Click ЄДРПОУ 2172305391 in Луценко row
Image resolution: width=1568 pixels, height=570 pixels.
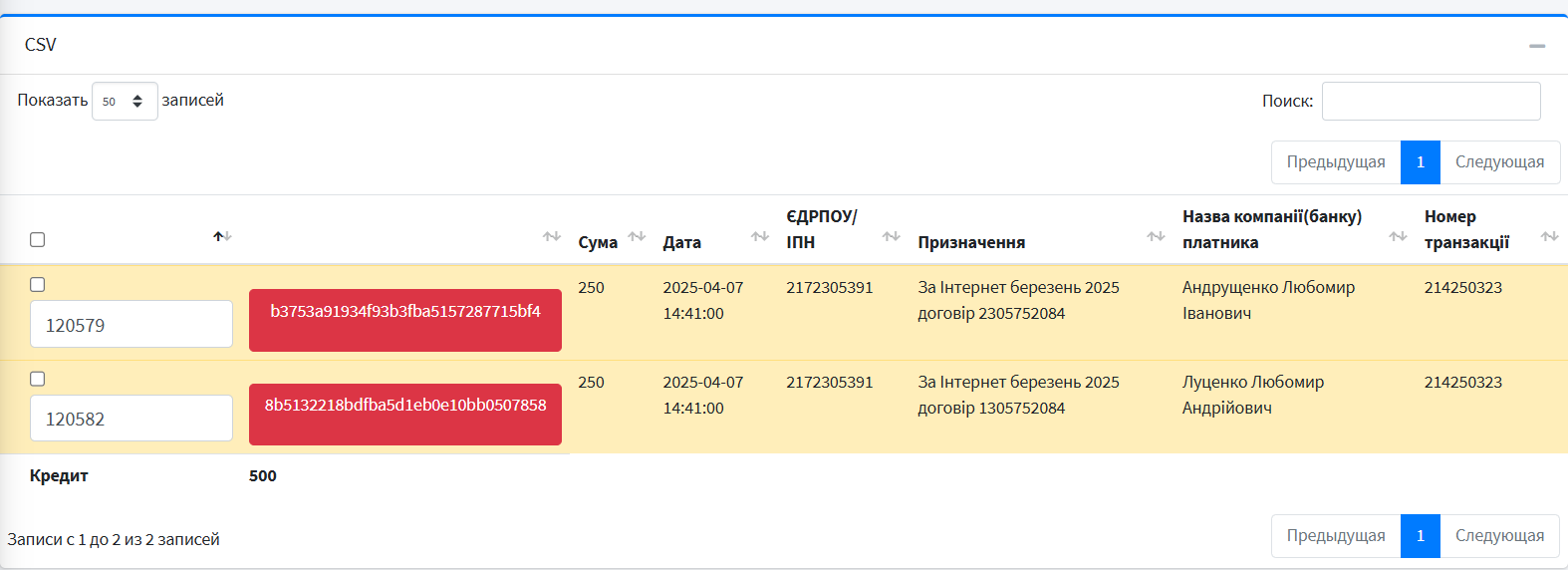[x=830, y=382]
